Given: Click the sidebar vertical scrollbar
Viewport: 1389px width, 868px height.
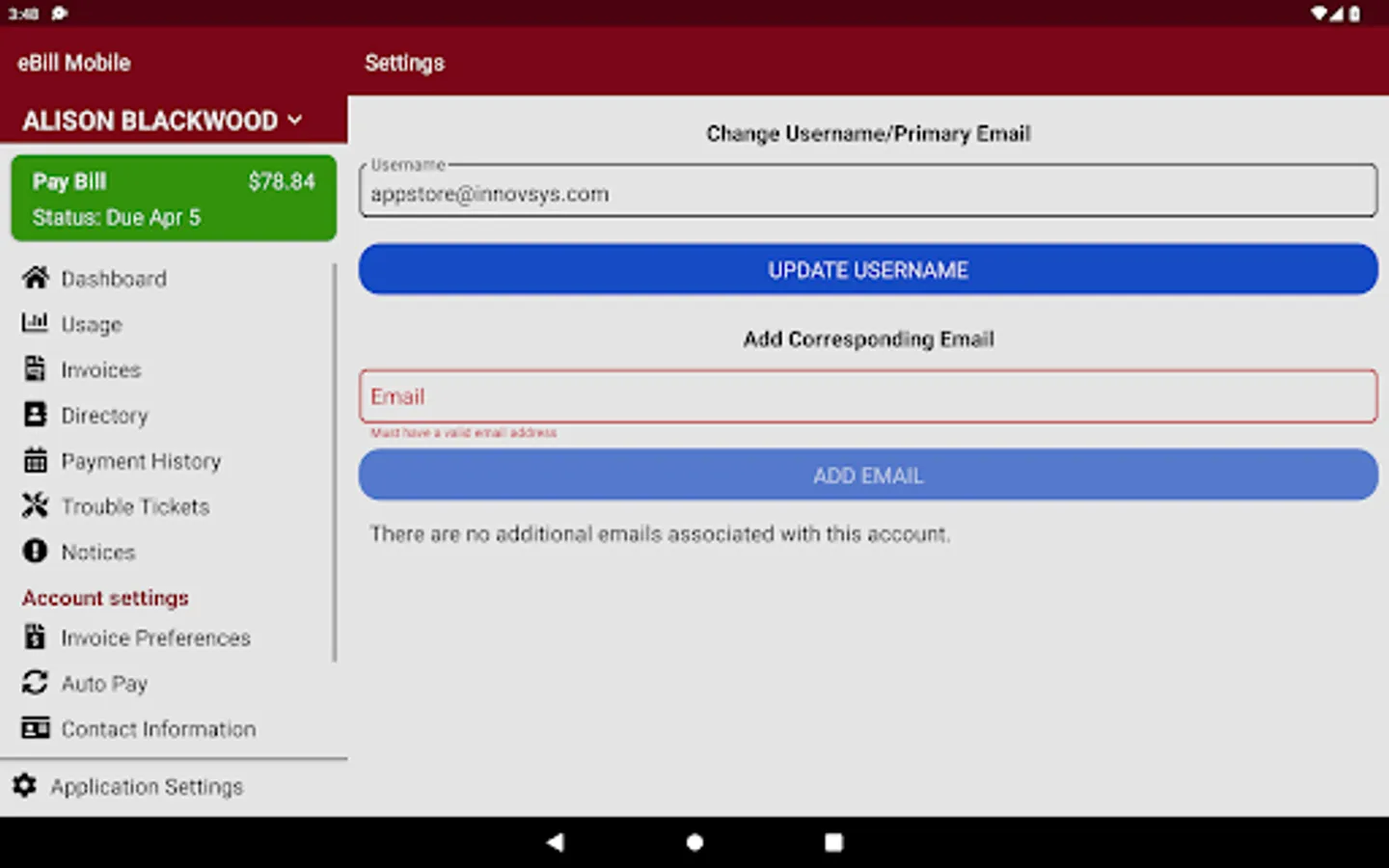Looking at the screenshot, I should 335,463.
